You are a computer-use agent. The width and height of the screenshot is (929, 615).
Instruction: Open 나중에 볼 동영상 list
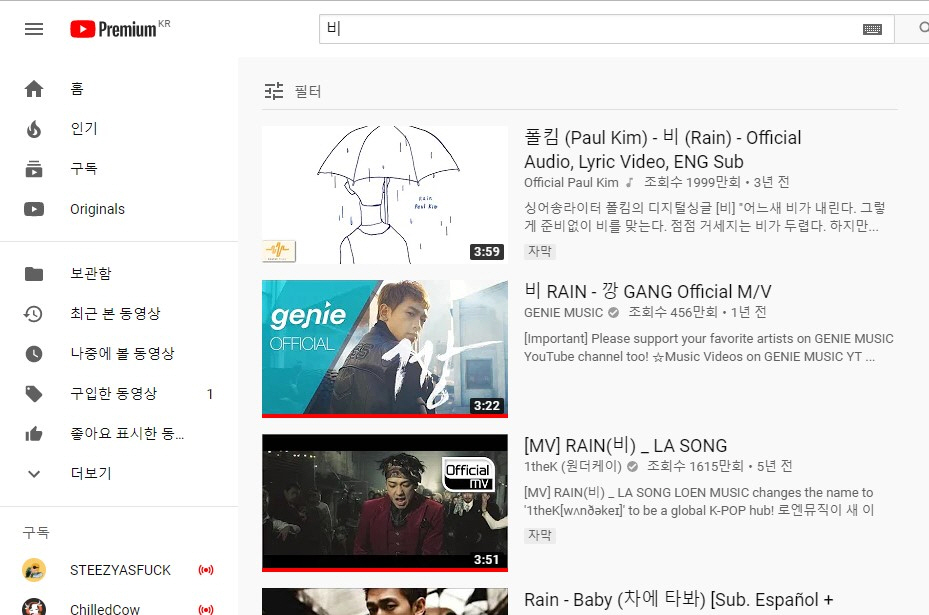[122, 354]
